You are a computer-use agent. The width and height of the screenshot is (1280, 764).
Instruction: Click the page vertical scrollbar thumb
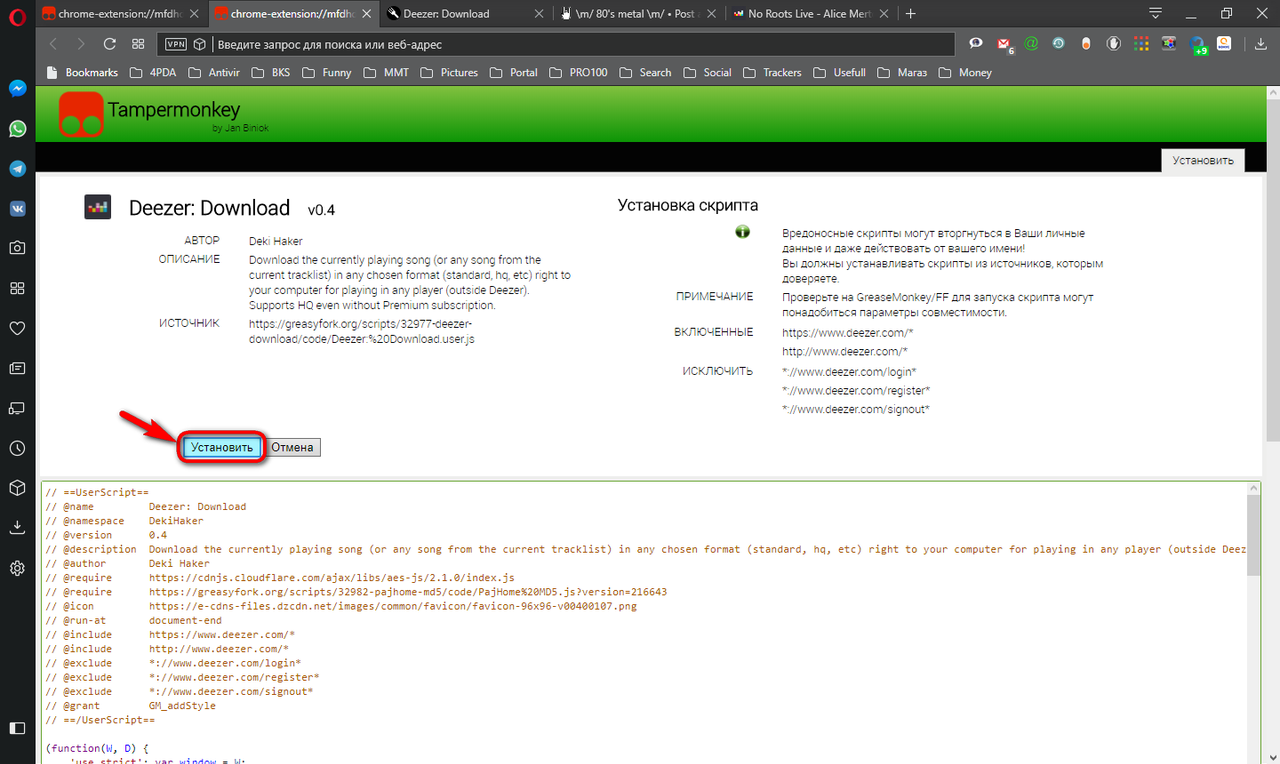point(1272,270)
